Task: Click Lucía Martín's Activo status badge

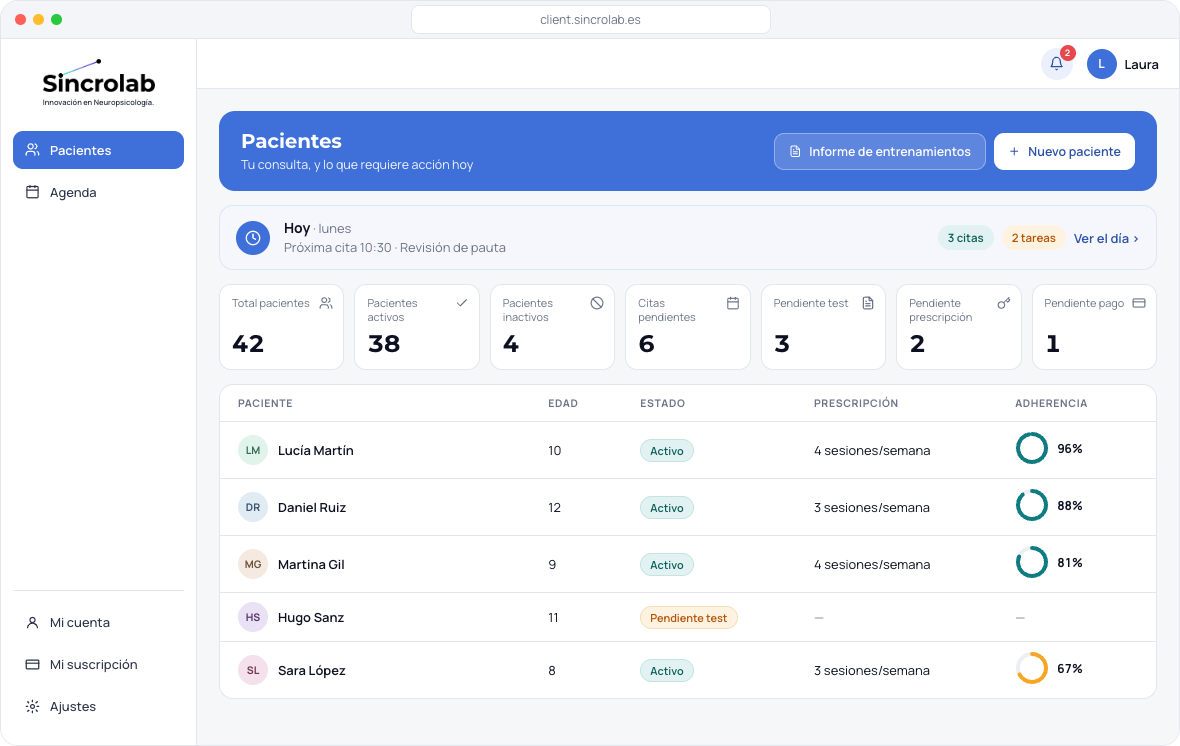Action: point(667,451)
